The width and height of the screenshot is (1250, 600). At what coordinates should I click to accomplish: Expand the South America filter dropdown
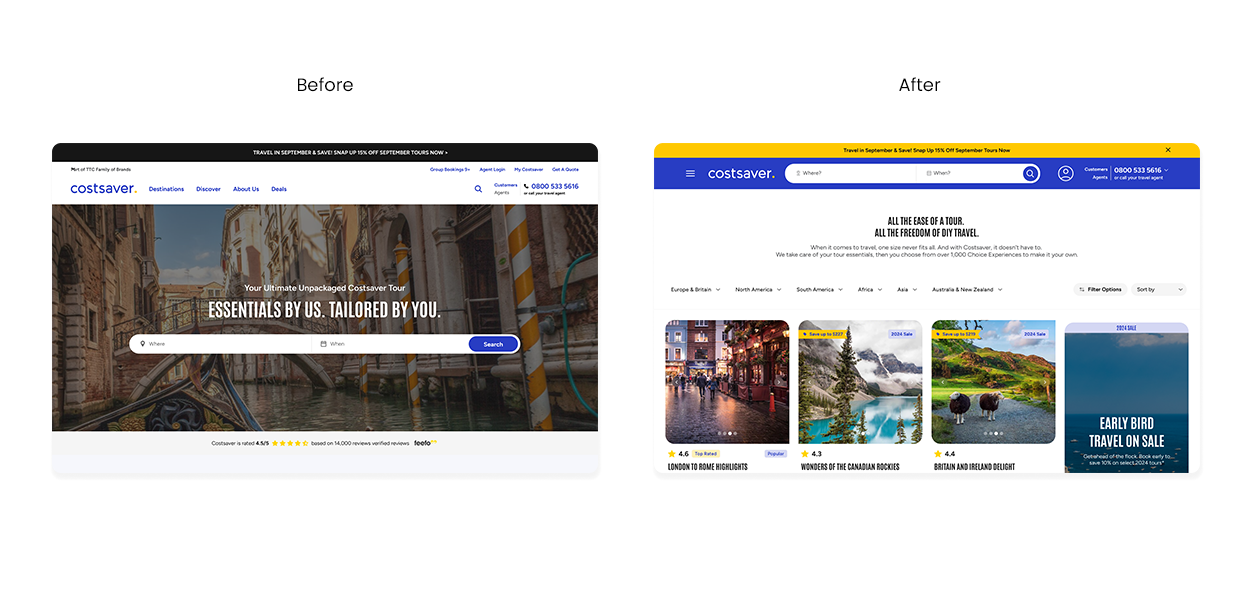click(x=819, y=290)
